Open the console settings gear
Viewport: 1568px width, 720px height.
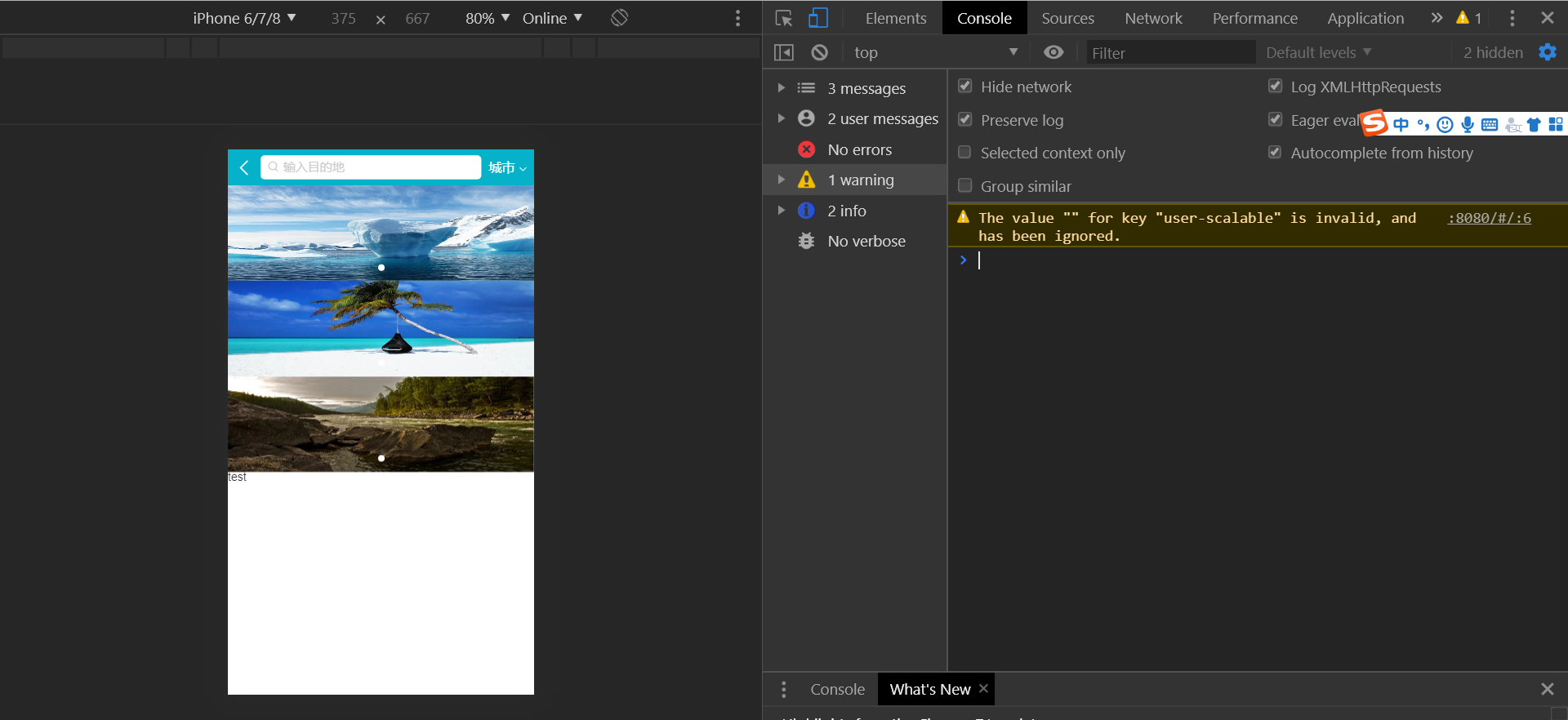coord(1548,52)
